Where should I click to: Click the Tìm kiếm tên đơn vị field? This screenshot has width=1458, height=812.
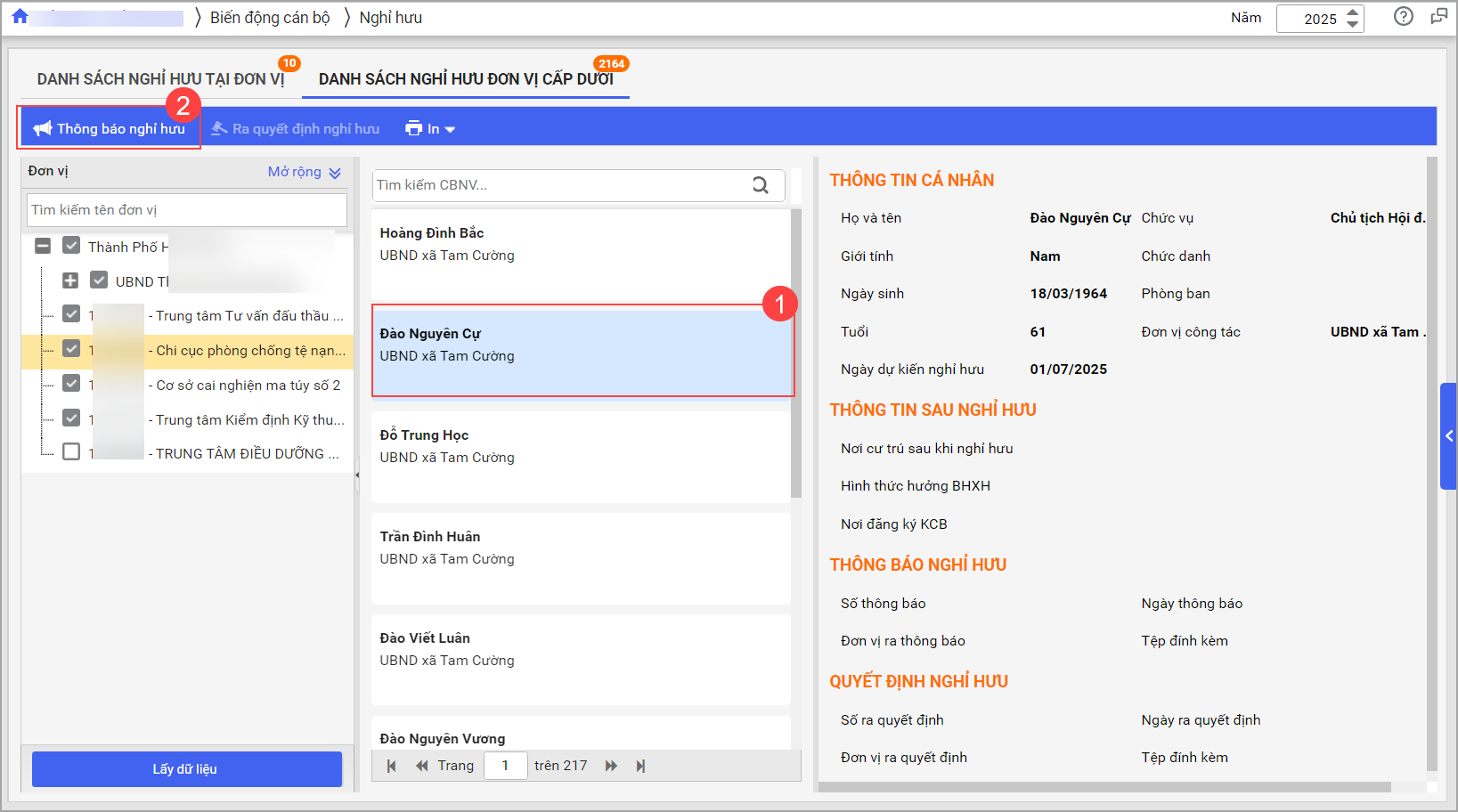(186, 210)
